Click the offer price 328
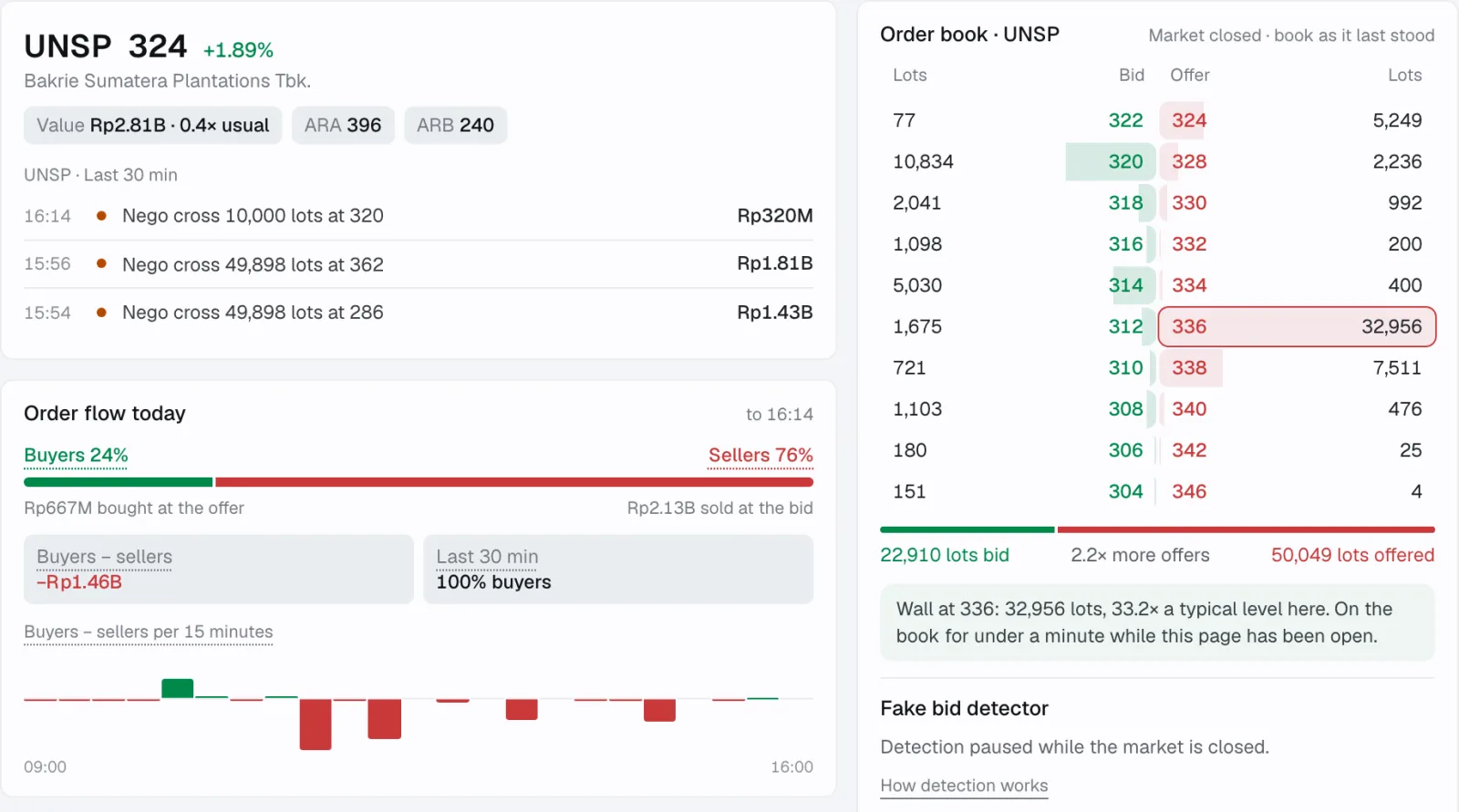This screenshot has width=1459, height=812. click(1189, 161)
